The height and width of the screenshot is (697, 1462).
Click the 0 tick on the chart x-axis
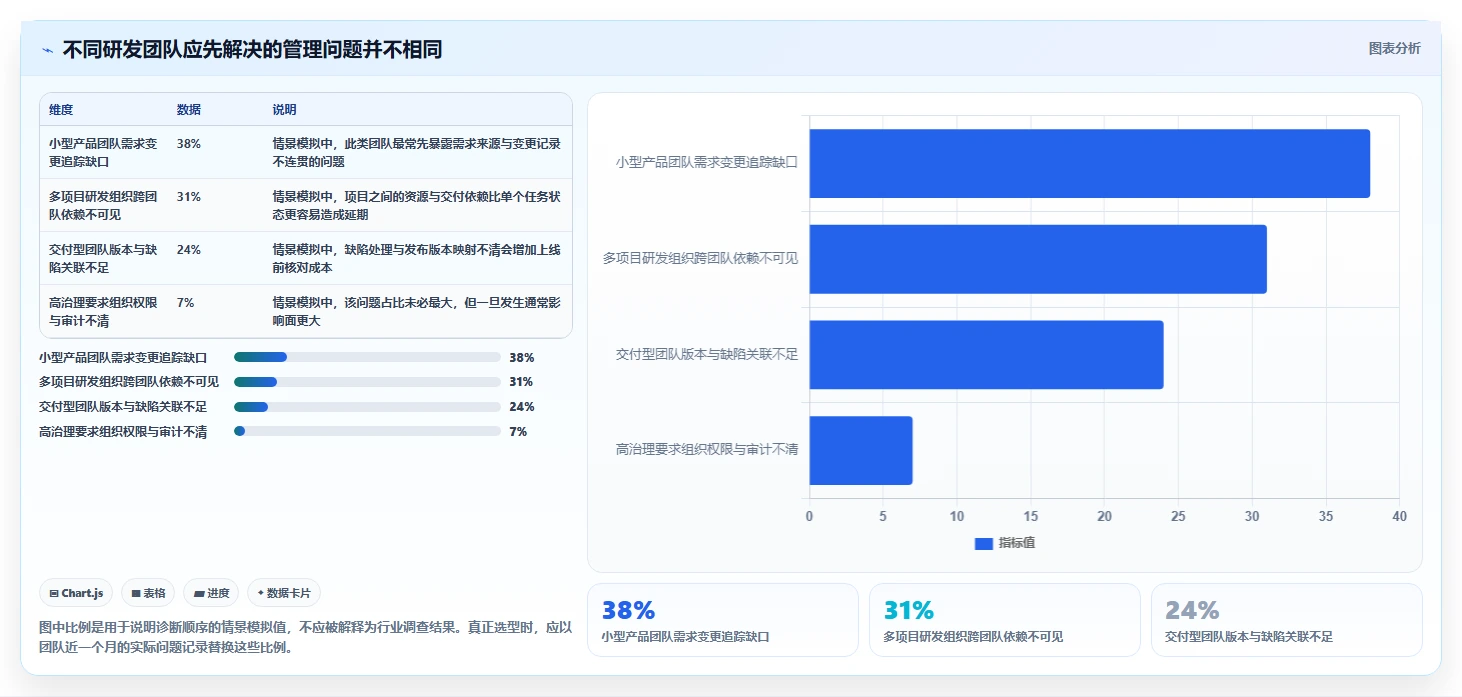(809, 516)
